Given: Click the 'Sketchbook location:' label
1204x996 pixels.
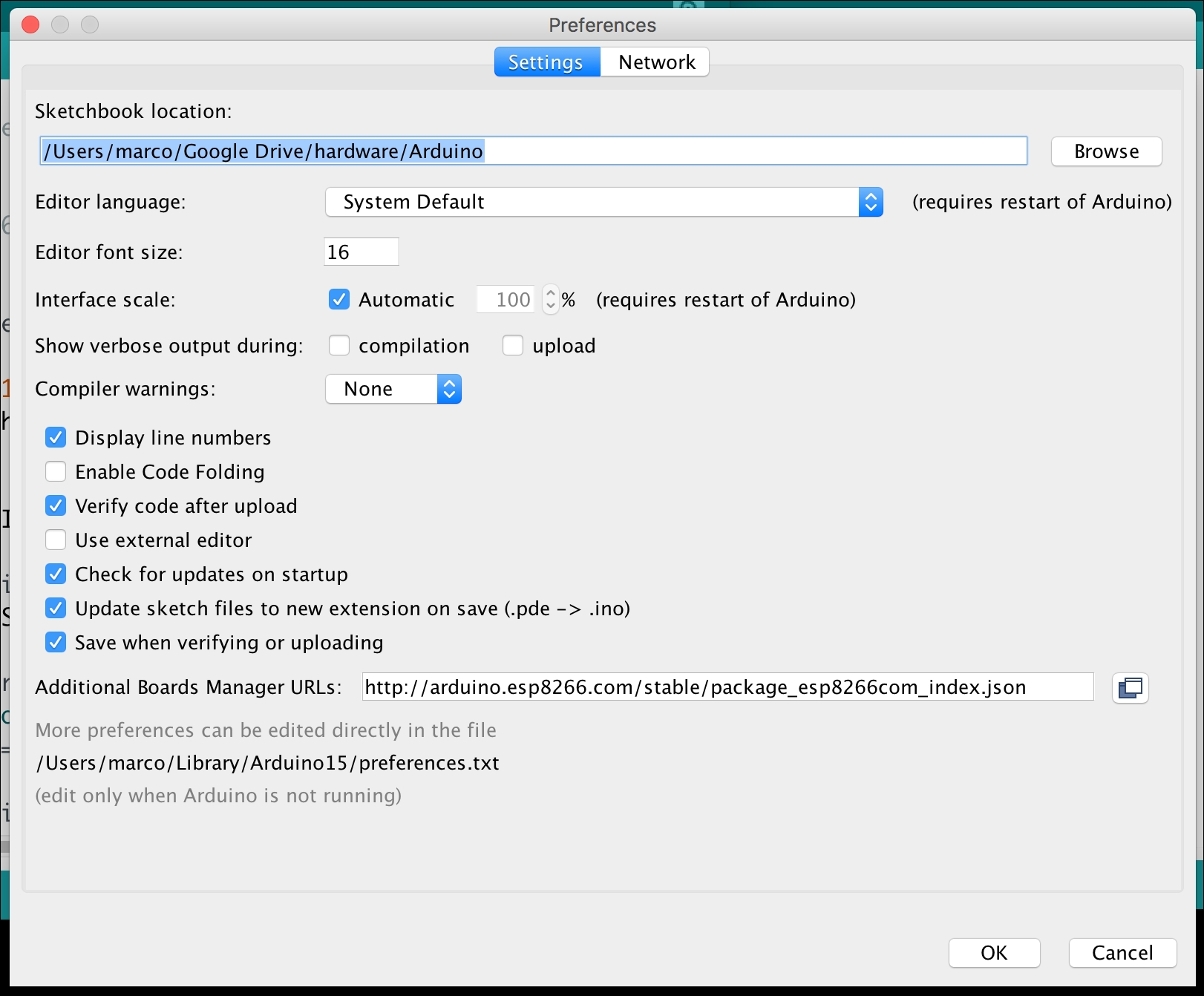Looking at the screenshot, I should 134,111.
